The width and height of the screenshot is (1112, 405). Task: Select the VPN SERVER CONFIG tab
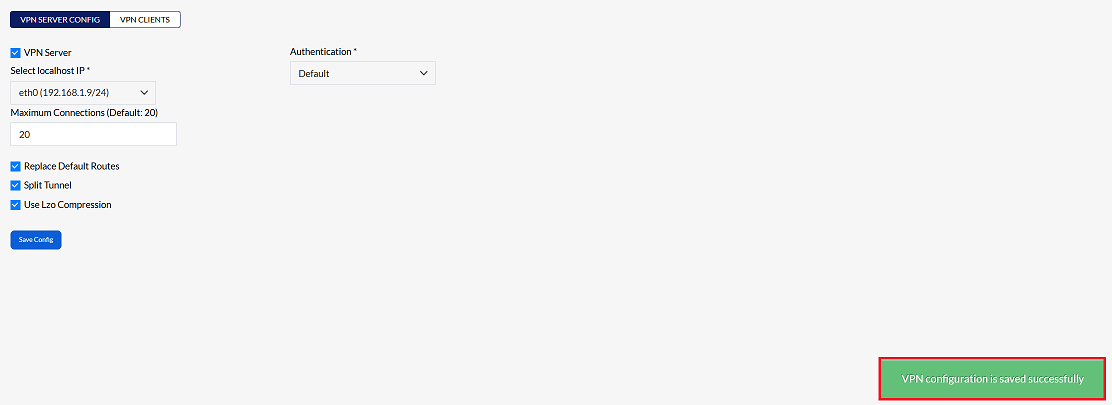point(60,20)
